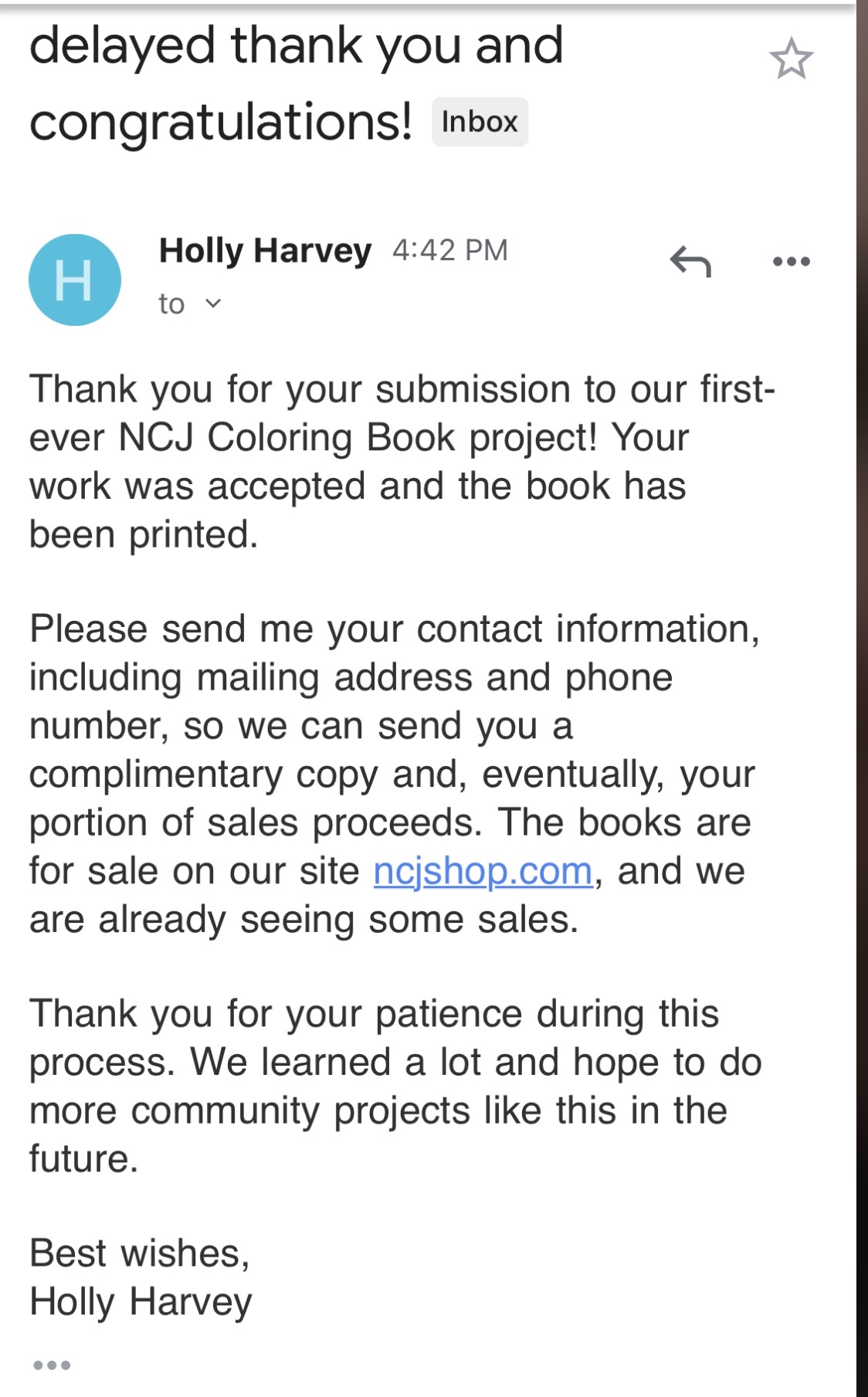Click the word "congratulations!" in the subject

point(221,122)
